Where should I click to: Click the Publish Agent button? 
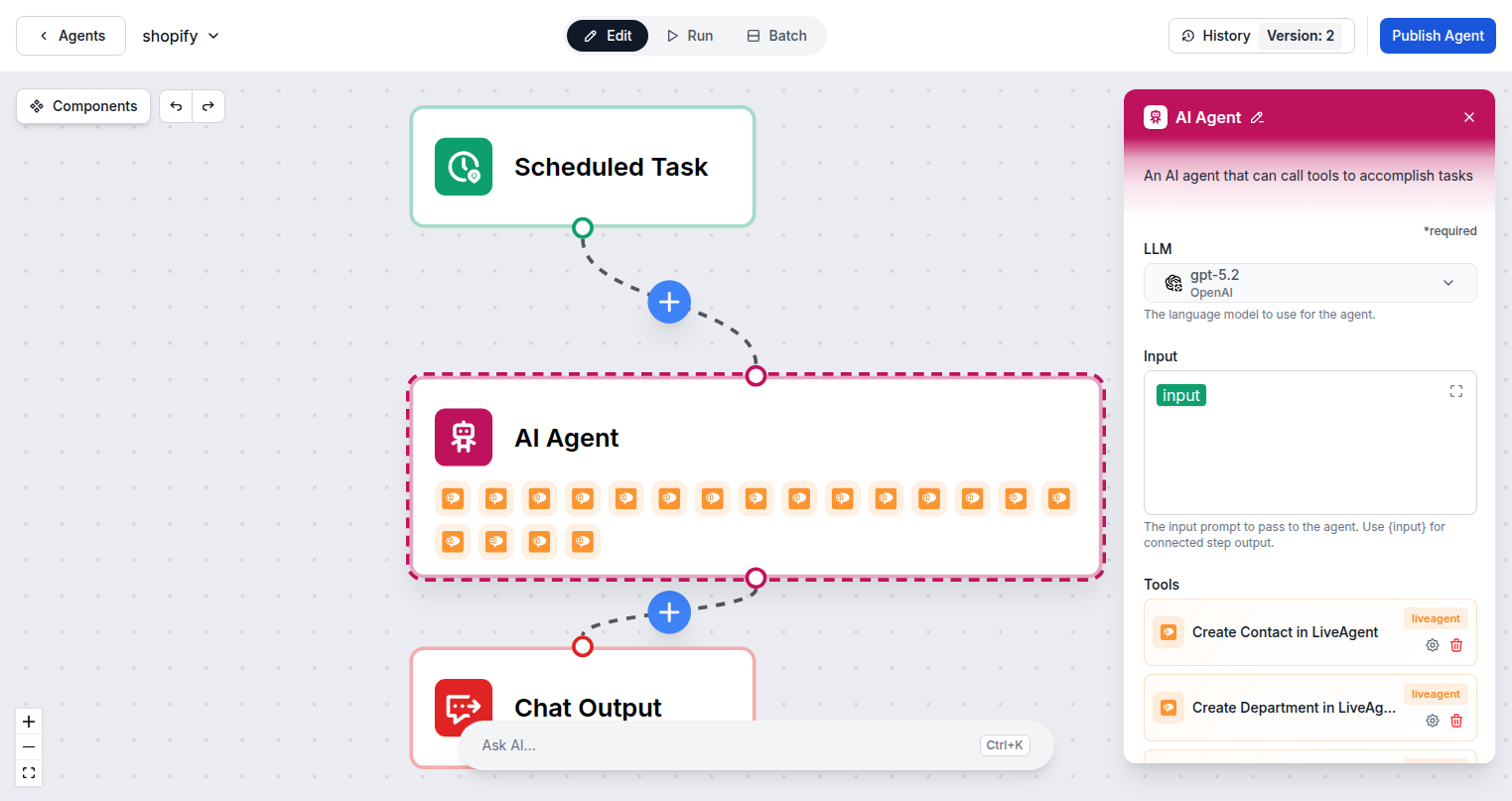(1437, 35)
